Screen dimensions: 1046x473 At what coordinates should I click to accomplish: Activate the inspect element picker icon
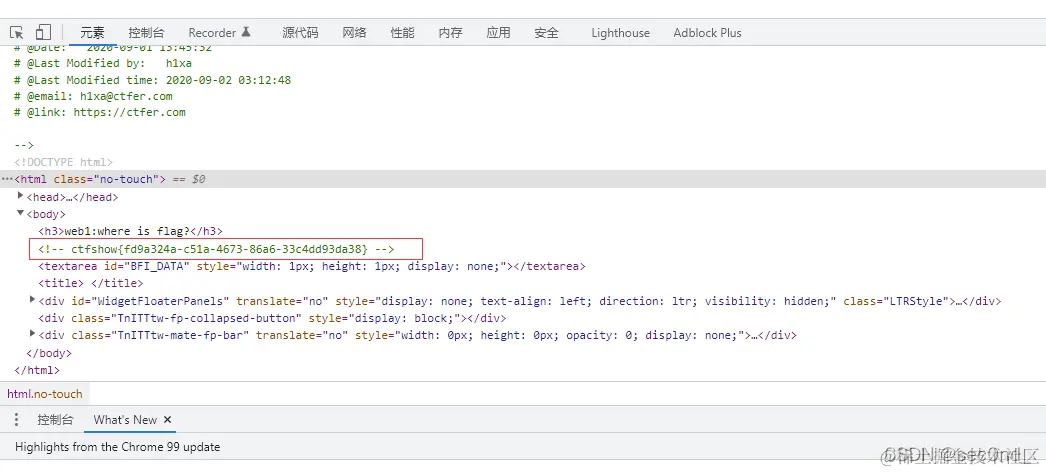click(x=17, y=32)
